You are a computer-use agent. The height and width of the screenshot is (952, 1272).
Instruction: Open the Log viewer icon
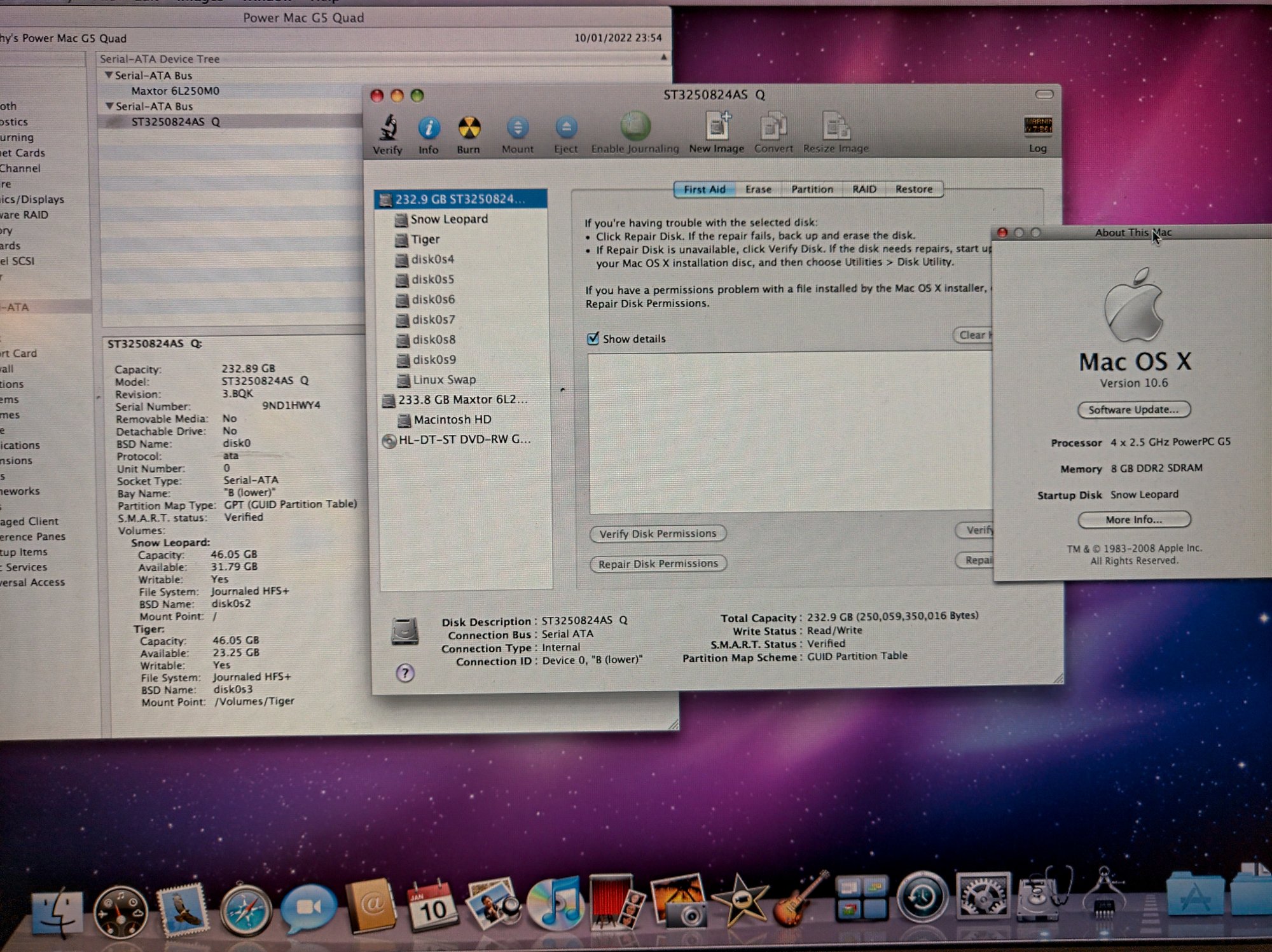[x=1037, y=127]
